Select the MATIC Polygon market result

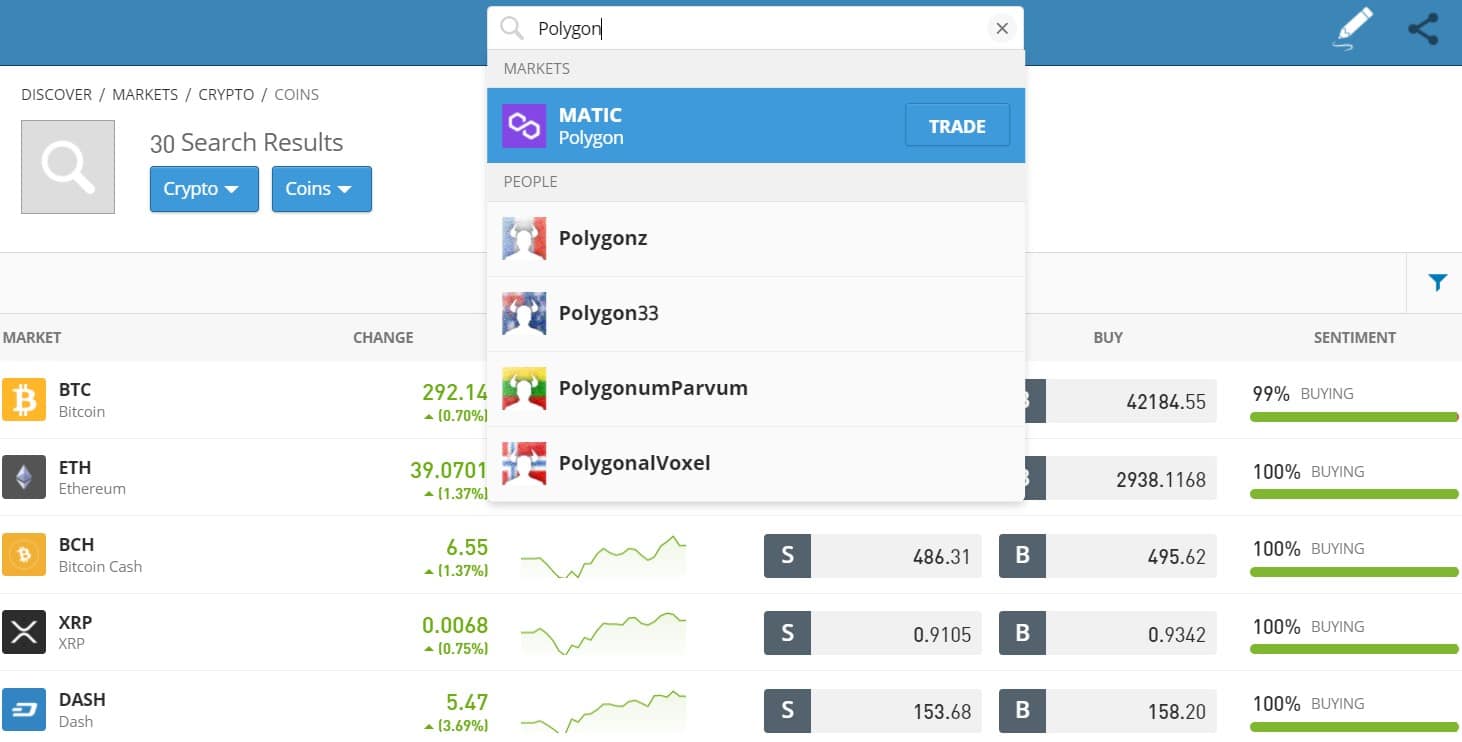[x=756, y=126]
